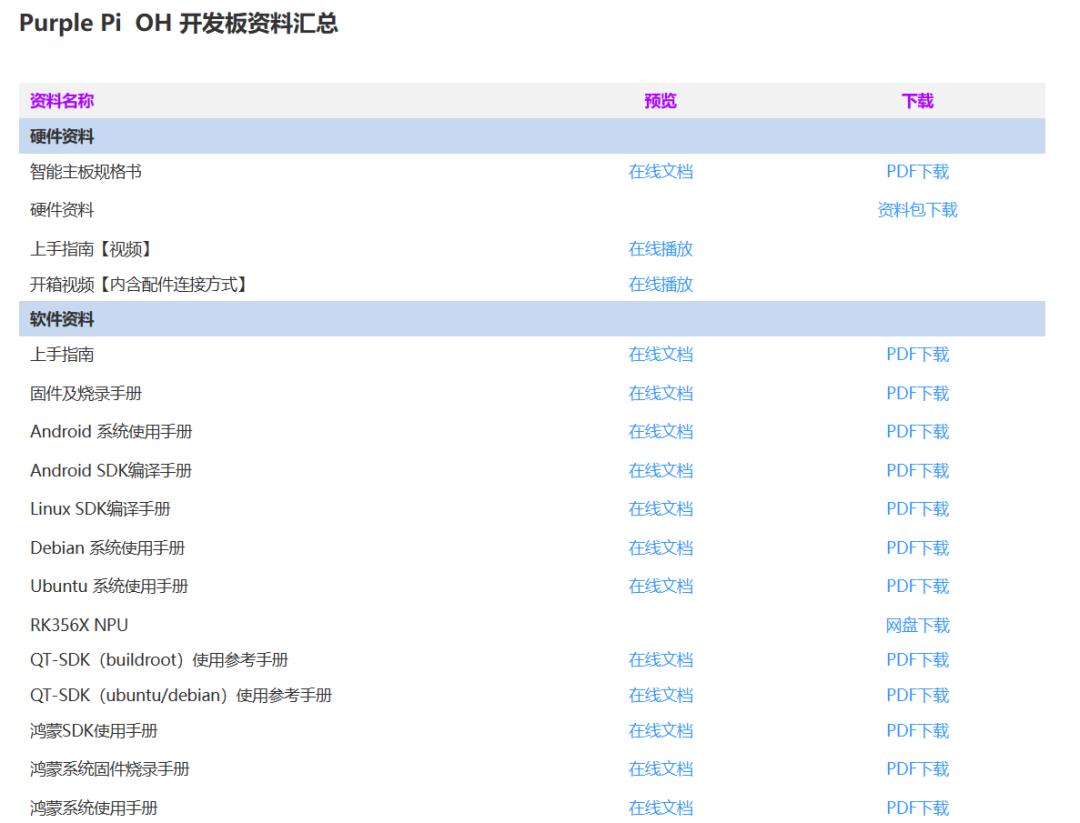This screenshot has width=1080, height=823.
Task: Download PDF for Android SDK编译手册
Action: click(x=917, y=470)
